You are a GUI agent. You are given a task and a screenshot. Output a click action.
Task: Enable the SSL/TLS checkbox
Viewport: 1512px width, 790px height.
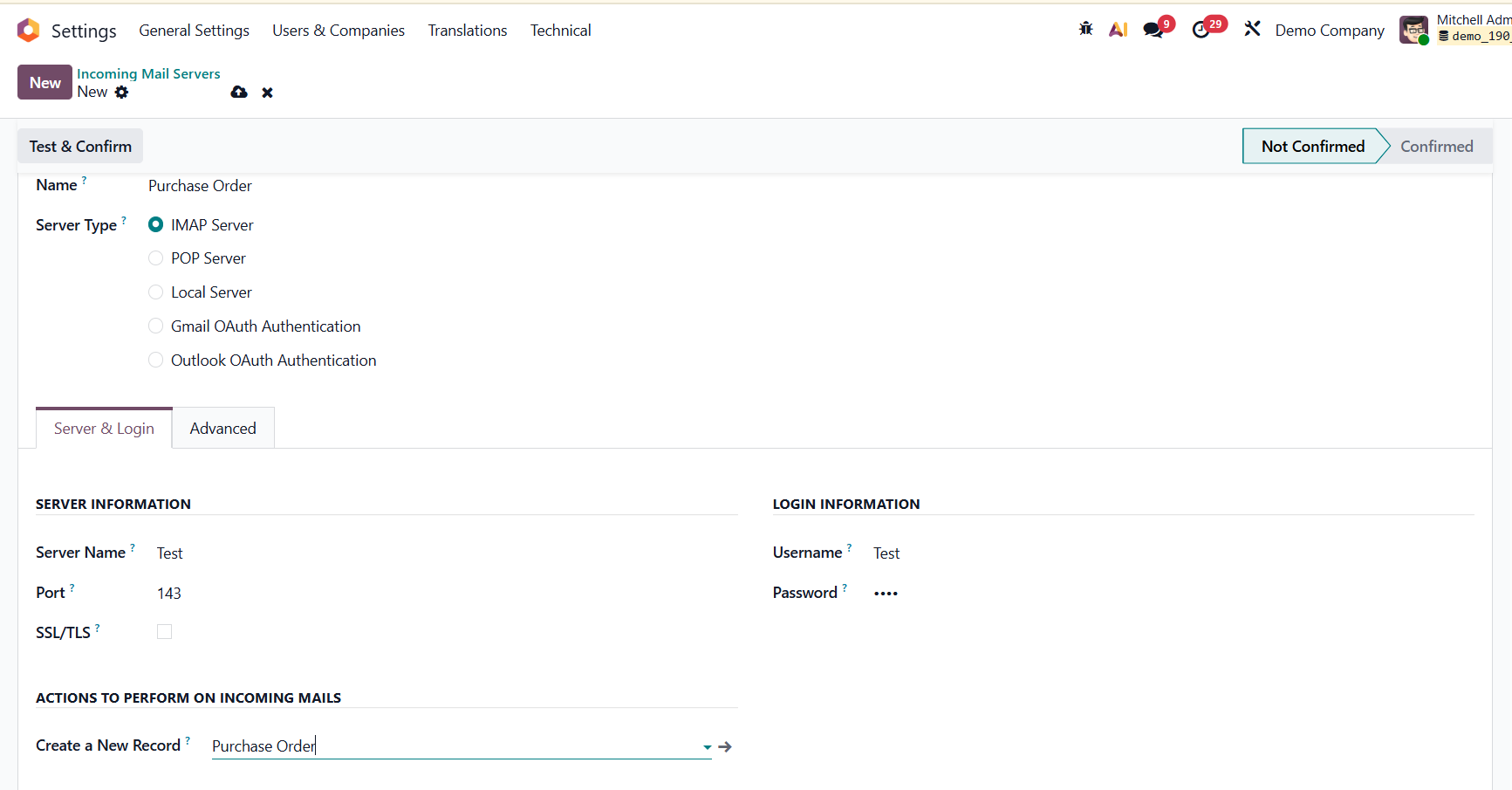(x=164, y=632)
